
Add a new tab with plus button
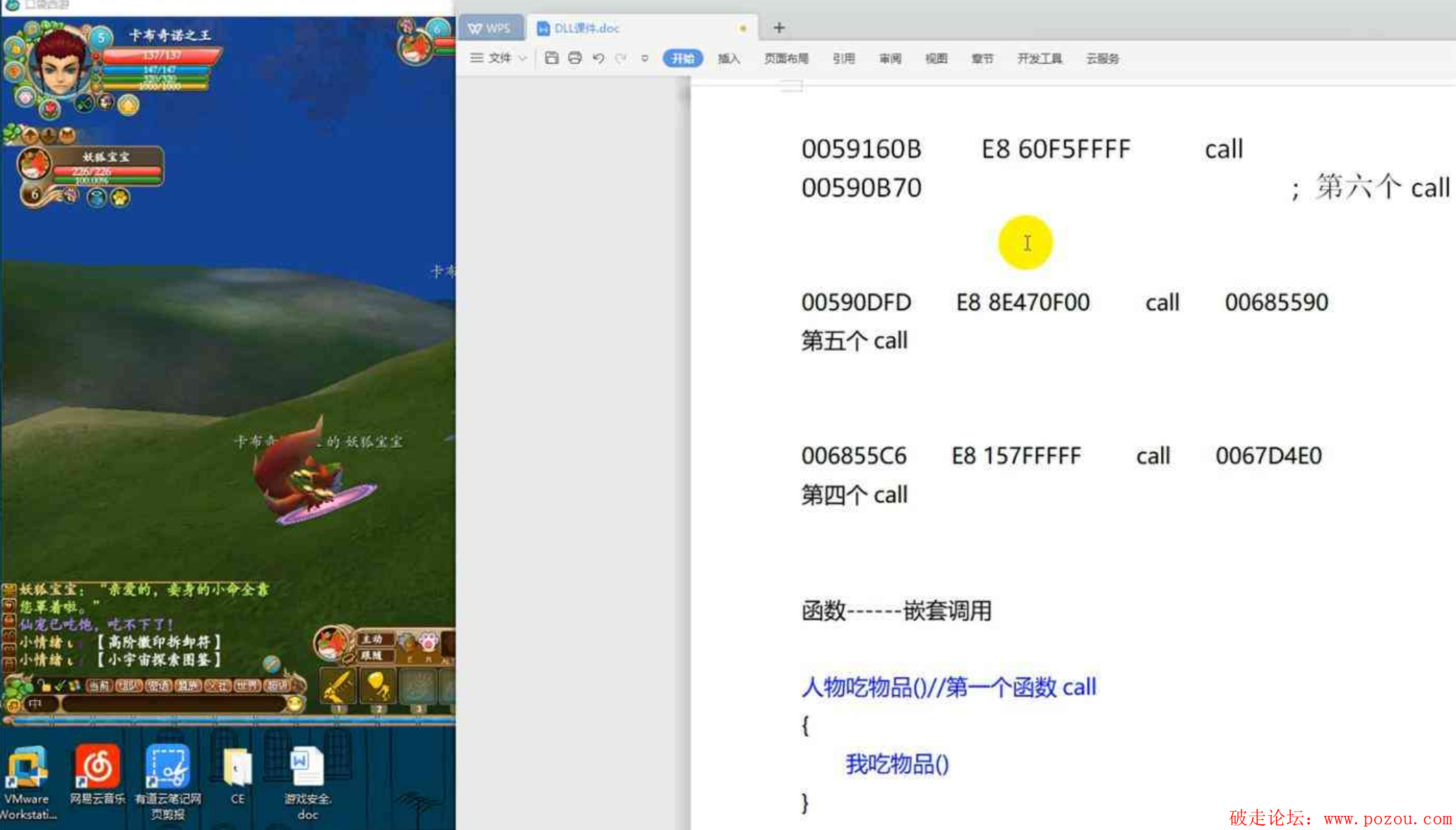pyautogui.click(x=779, y=28)
